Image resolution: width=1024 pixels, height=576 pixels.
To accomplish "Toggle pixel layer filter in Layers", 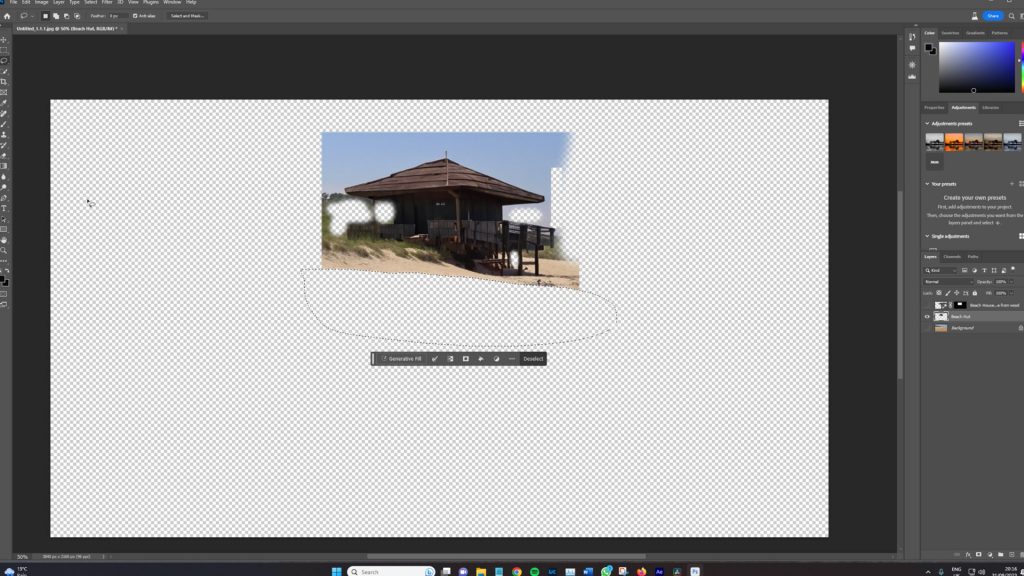I will tap(965, 270).
